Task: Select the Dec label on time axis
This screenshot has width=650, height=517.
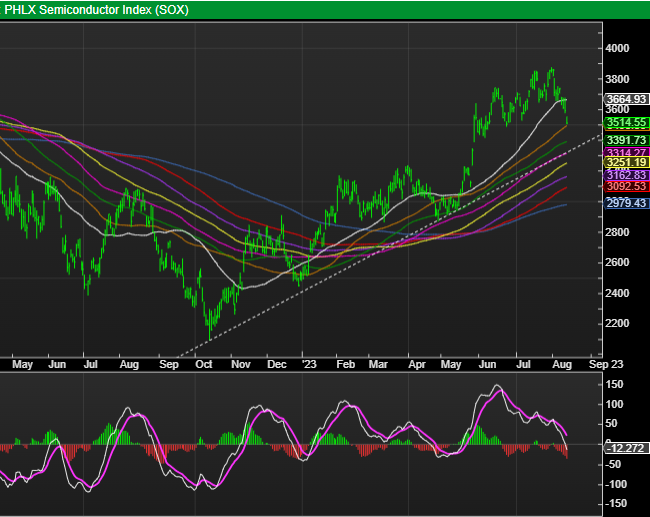Action: click(276, 364)
